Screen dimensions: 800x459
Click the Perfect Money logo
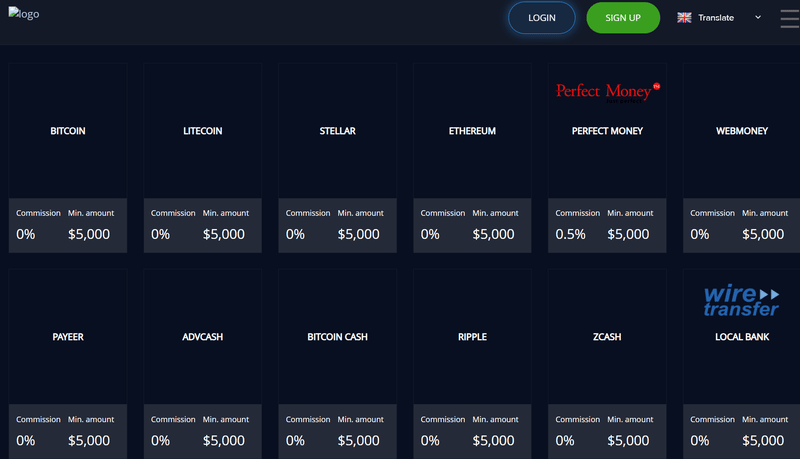click(608, 92)
